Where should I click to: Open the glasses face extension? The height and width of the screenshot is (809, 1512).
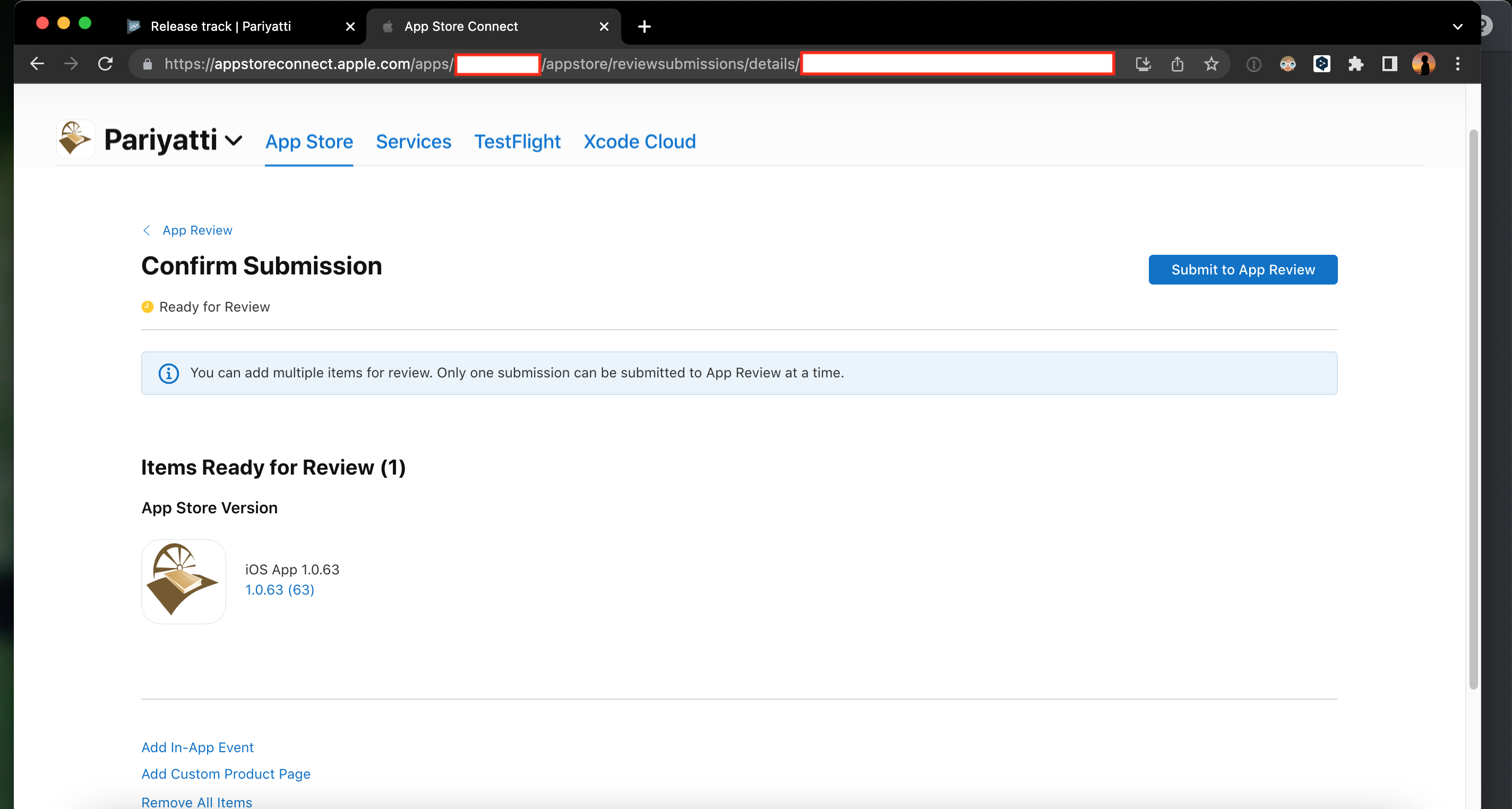coord(1287,64)
